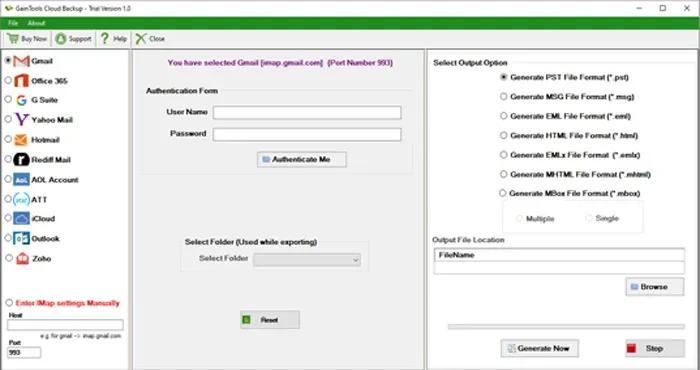Click the iCloud cloud icon
700x370 pixels.
(x=21, y=219)
